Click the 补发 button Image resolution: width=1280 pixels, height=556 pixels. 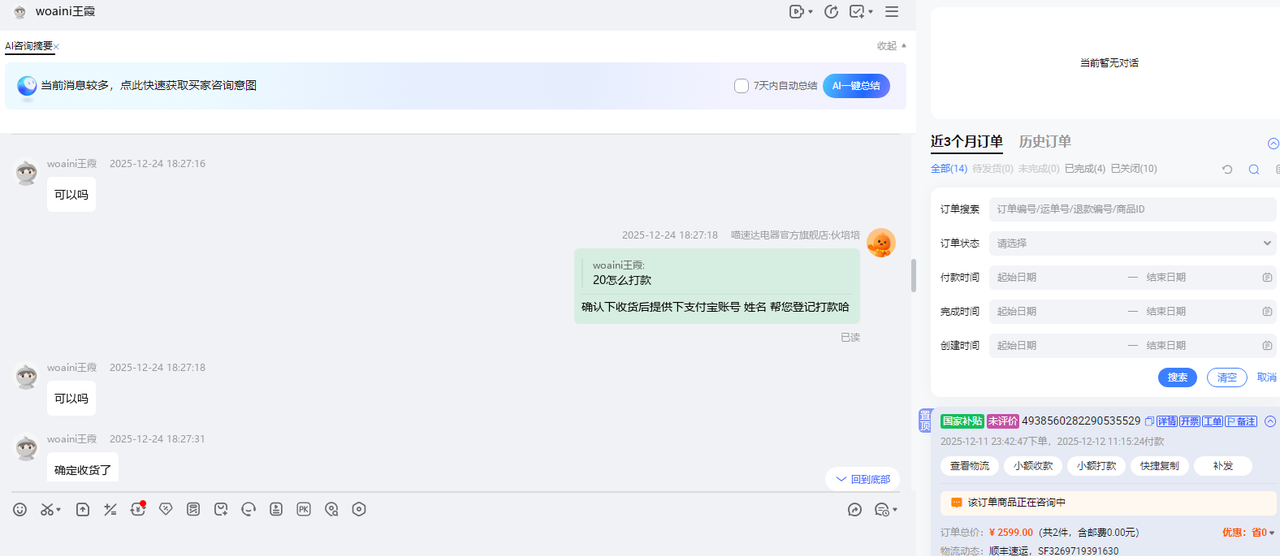click(1223, 466)
